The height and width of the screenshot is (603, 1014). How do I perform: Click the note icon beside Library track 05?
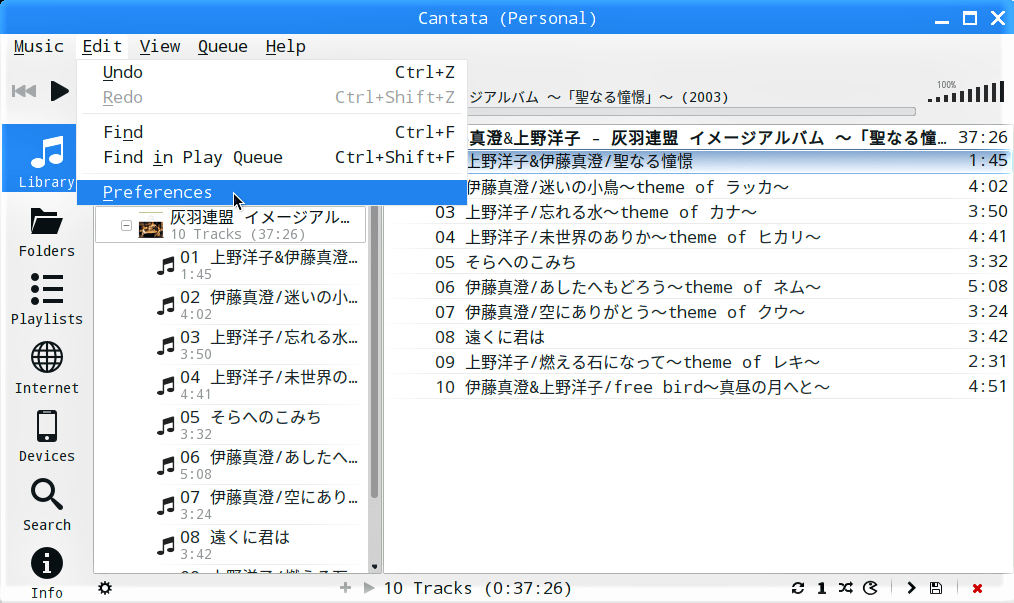click(166, 425)
